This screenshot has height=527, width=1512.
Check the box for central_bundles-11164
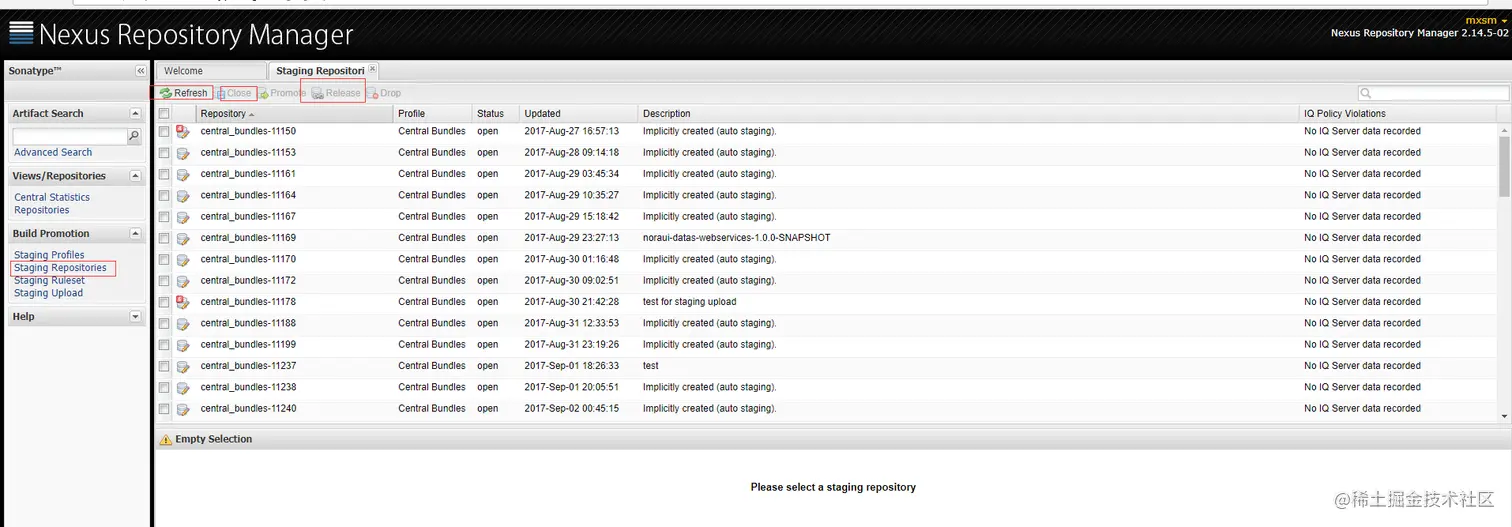pyautogui.click(x=164, y=196)
